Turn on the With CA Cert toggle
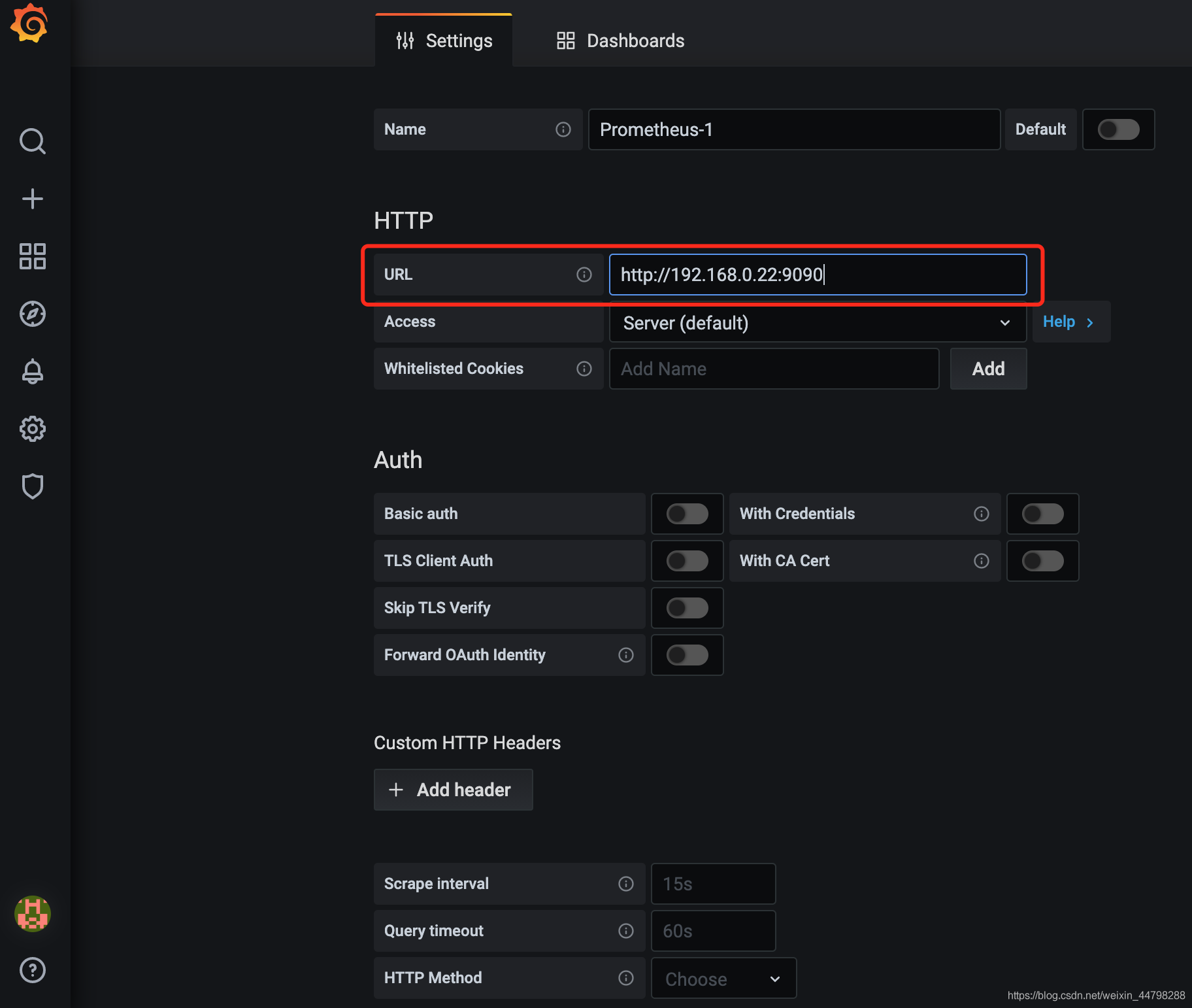The width and height of the screenshot is (1192, 1008). (x=1042, y=561)
